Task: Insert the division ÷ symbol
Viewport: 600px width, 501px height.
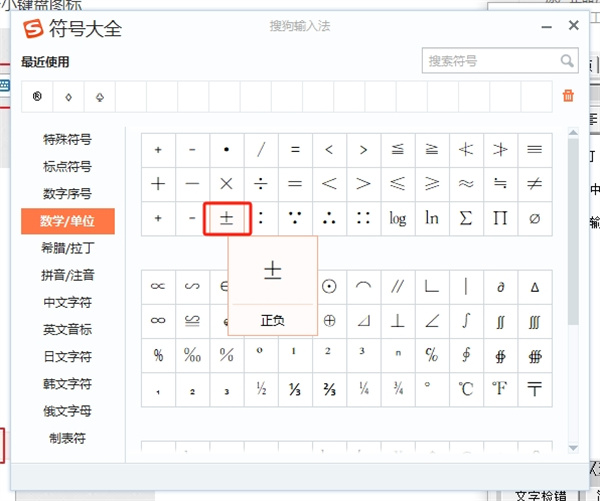Action: click(260, 184)
